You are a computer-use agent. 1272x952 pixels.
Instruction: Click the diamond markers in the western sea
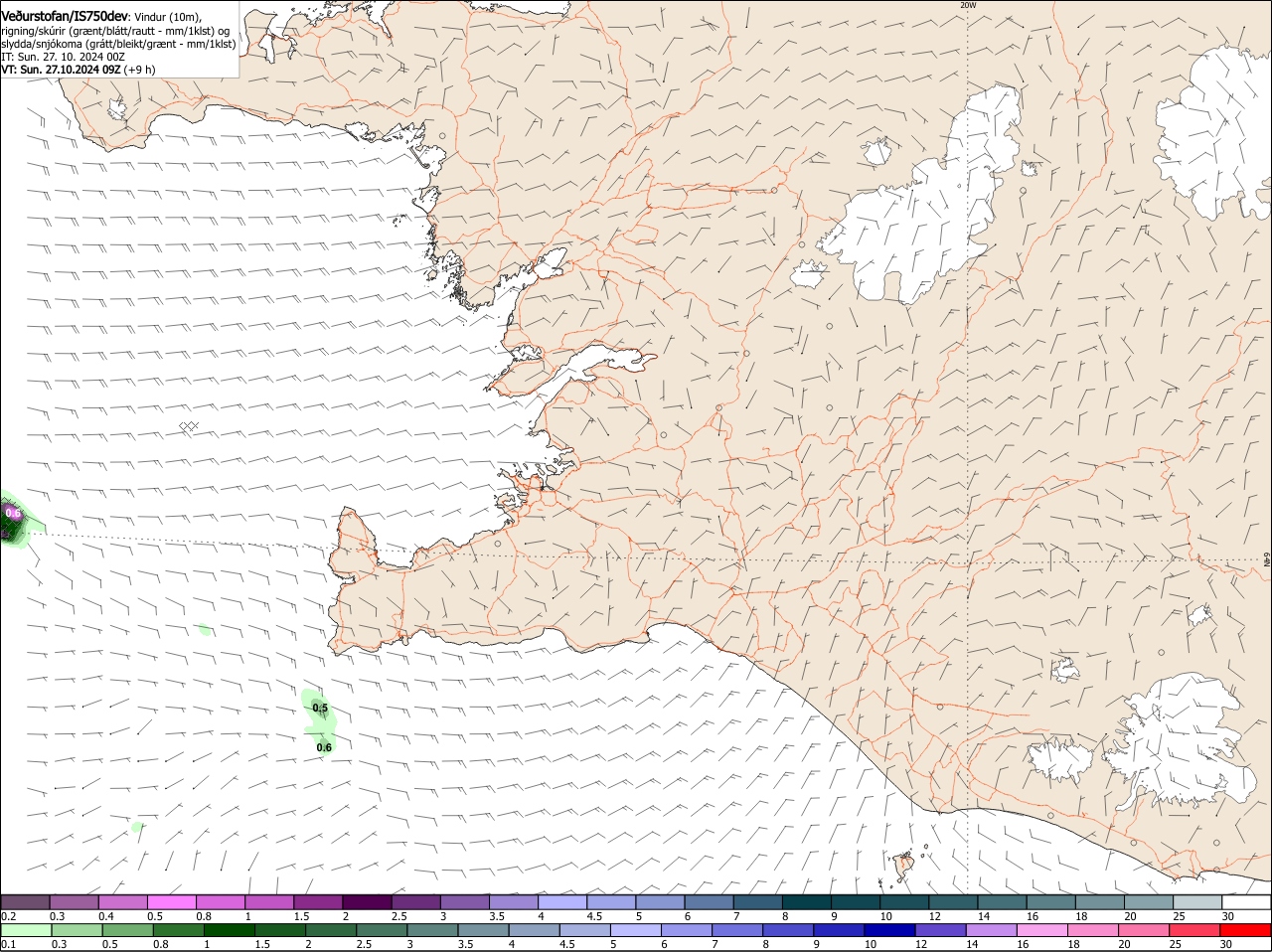click(189, 426)
